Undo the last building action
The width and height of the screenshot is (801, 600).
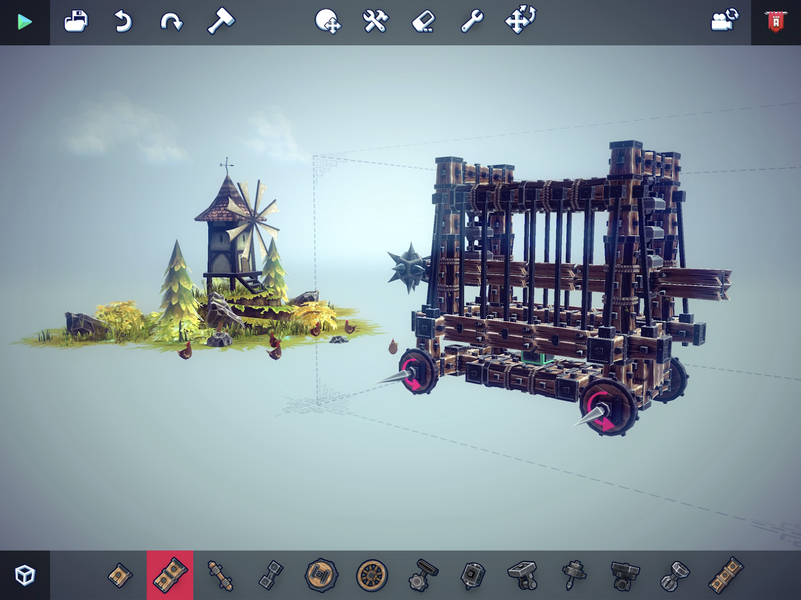pos(124,19)
